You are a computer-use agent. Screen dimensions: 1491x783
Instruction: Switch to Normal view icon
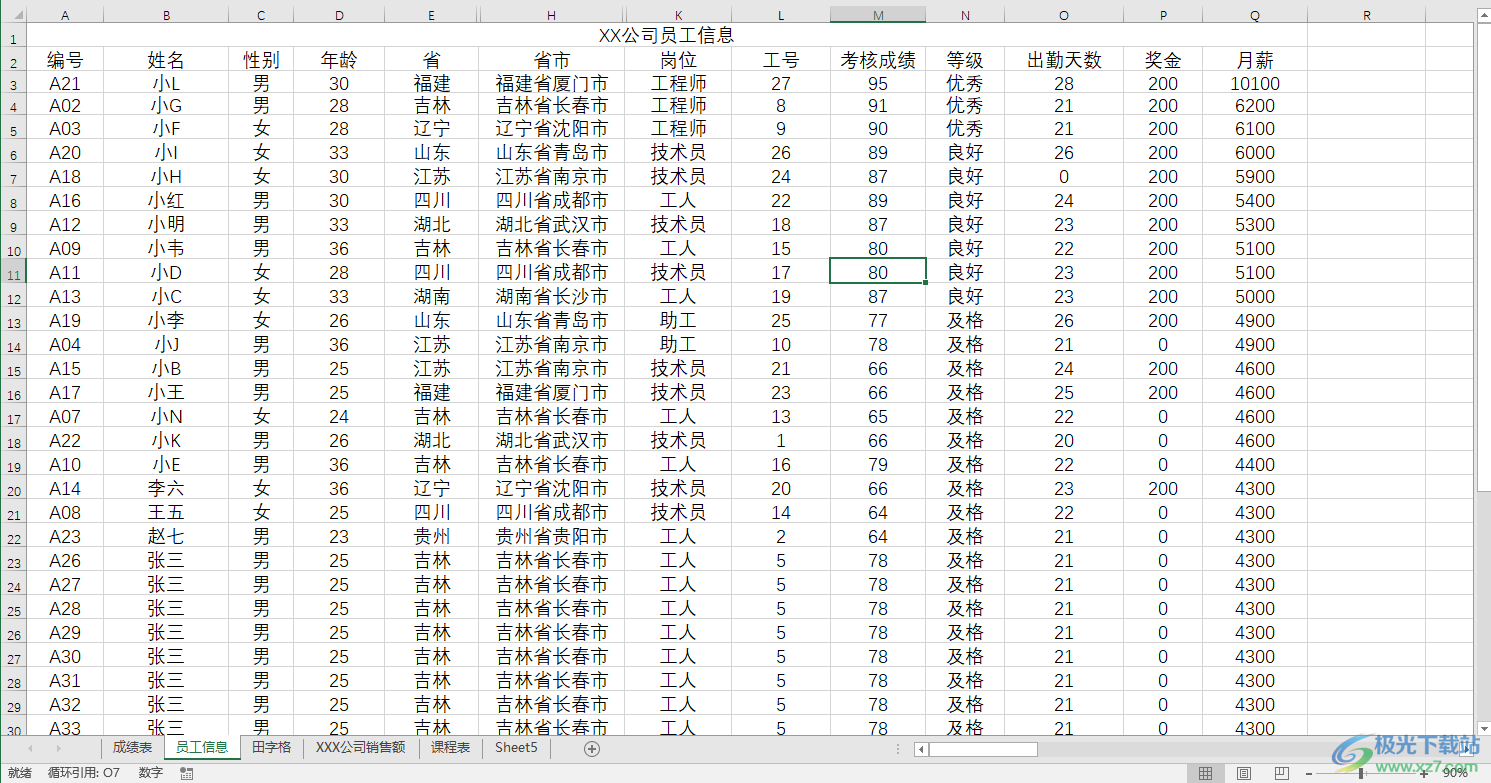(1206, 773)
